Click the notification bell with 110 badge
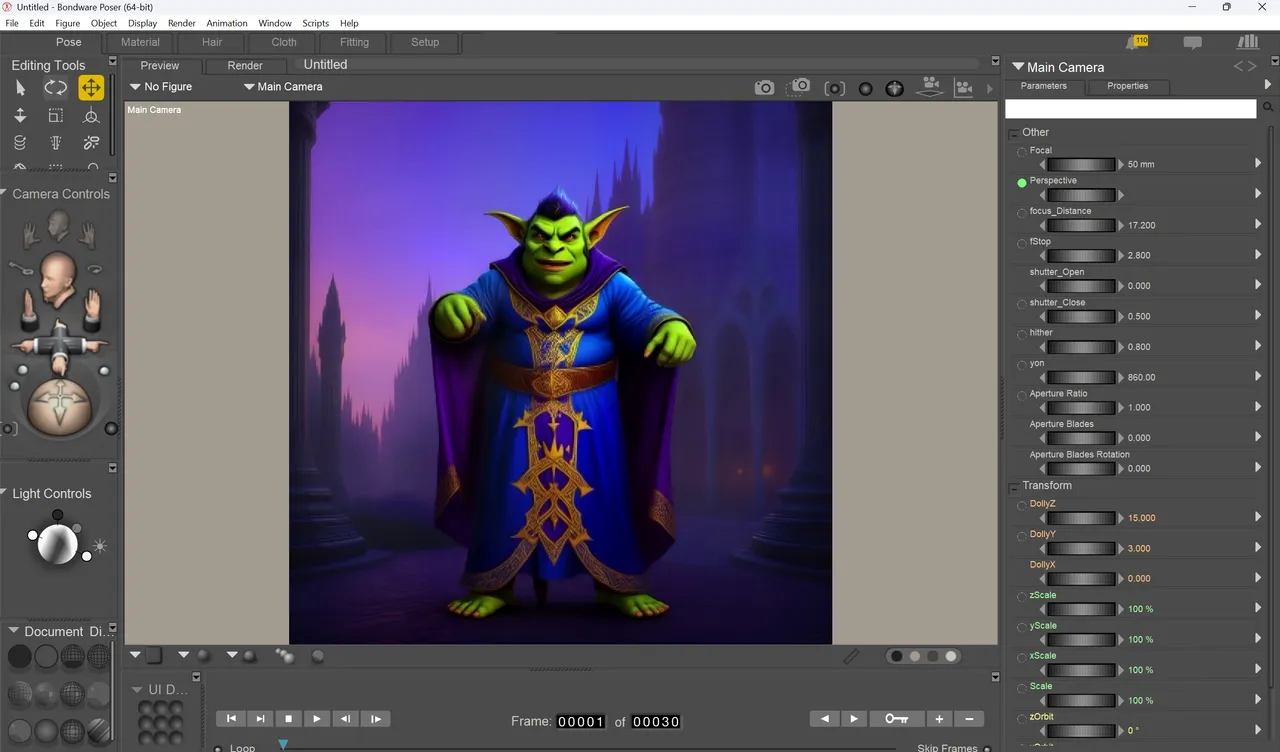The image size is (1280, 752). pyautogui.click(x=1135, y=43)
